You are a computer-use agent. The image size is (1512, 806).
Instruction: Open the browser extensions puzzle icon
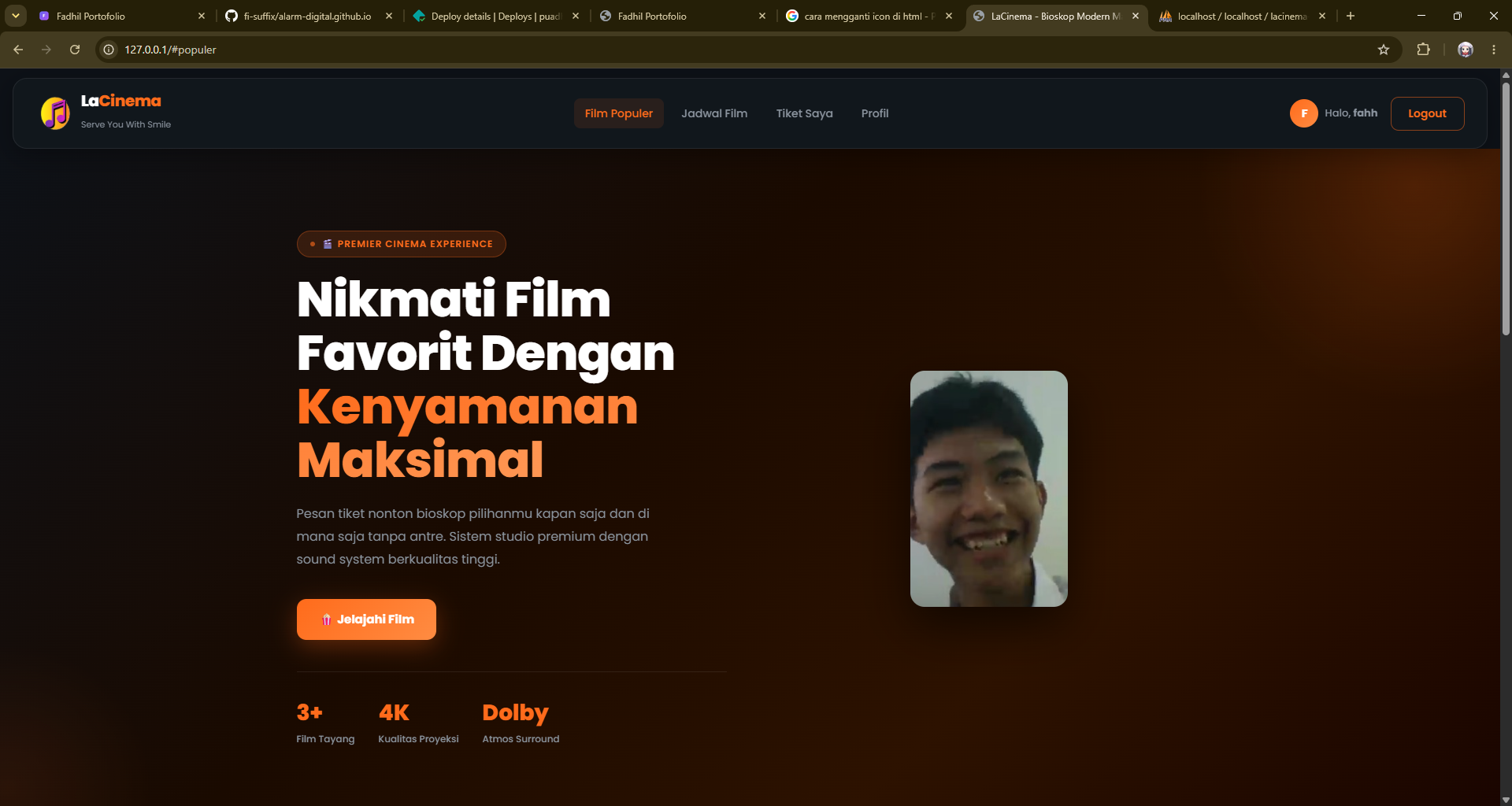click(1423, 50)
